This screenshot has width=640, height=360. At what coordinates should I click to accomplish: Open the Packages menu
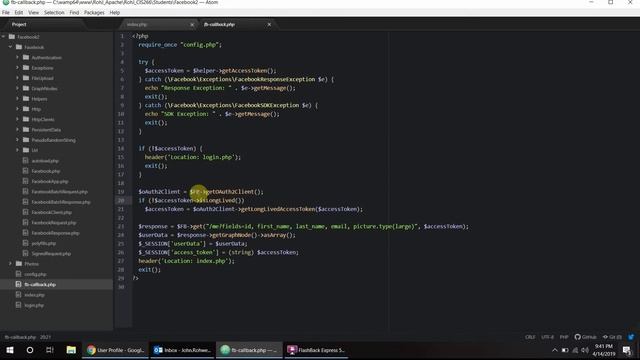[94, 13]
